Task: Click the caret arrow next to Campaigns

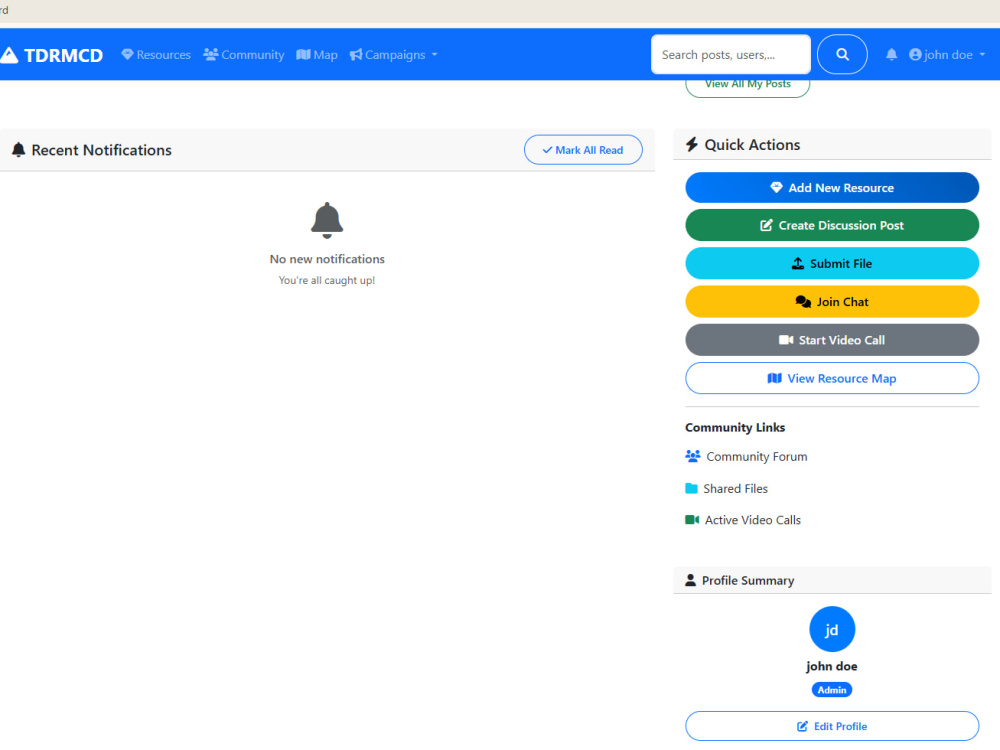Action: tap(434, 55)
